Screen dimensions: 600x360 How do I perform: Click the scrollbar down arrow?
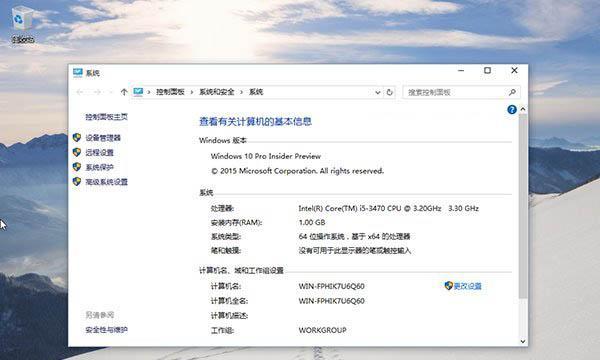(x=523, y=341)
